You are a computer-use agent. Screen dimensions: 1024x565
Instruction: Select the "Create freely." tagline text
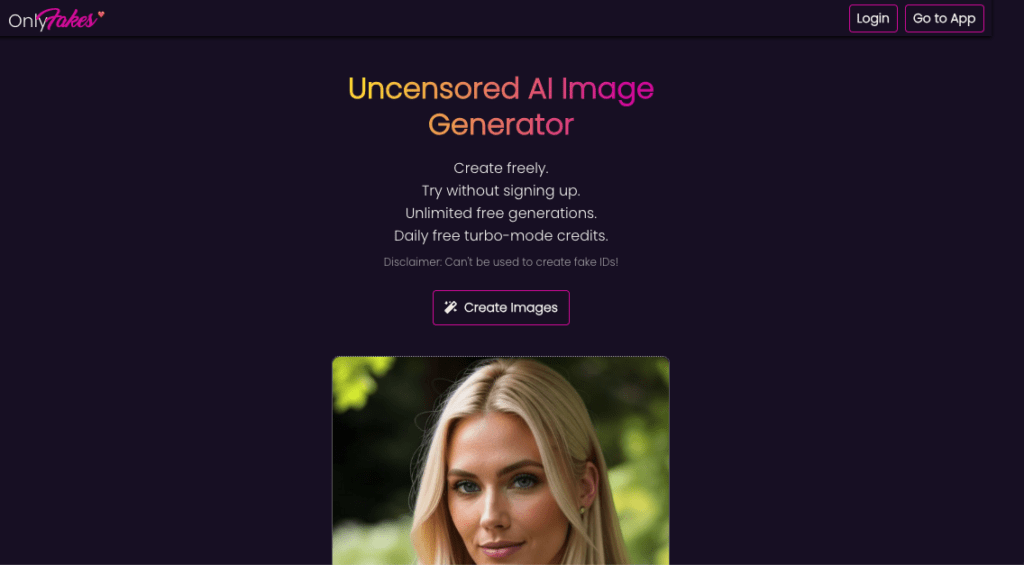pyautogui.click(x=501, y=168)
